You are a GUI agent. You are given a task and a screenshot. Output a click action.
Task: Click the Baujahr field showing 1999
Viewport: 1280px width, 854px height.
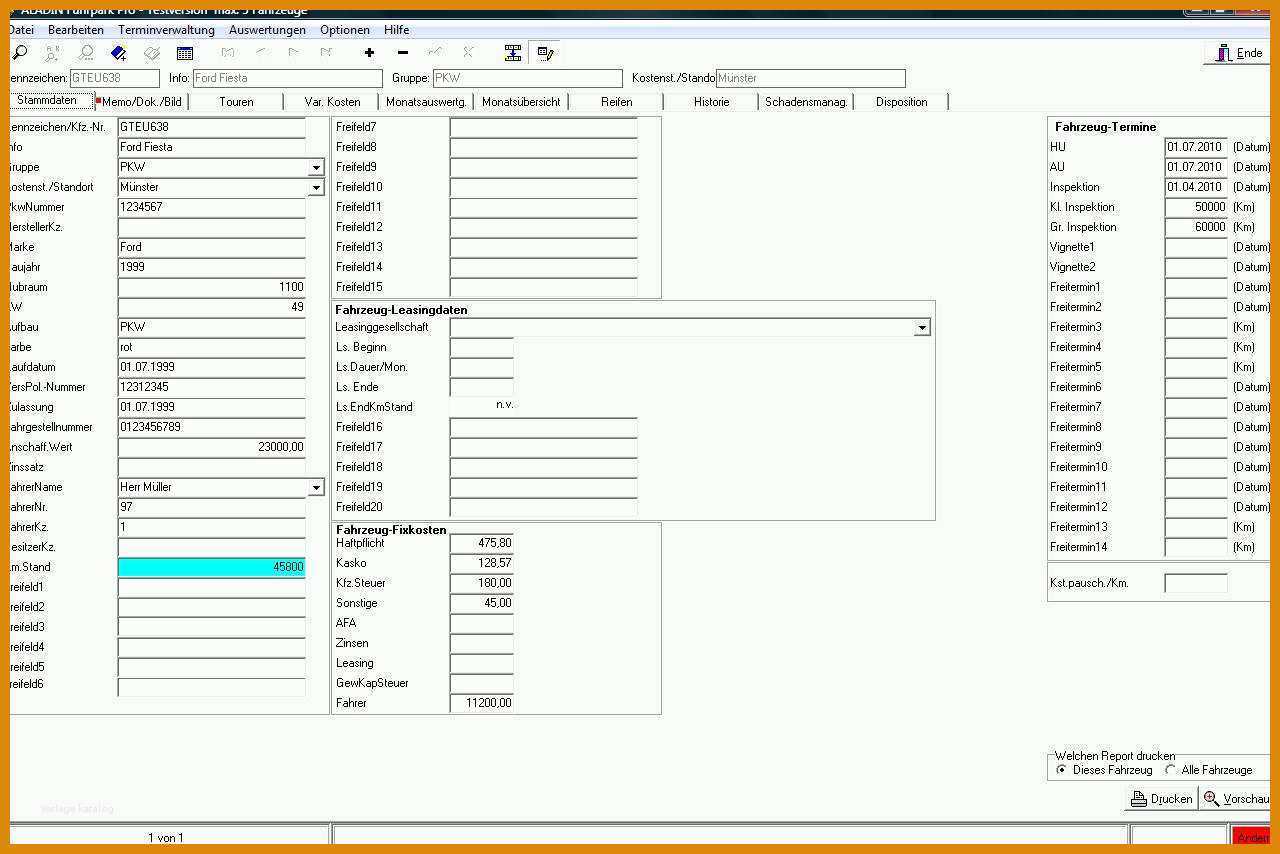click(x=212, y=267)
